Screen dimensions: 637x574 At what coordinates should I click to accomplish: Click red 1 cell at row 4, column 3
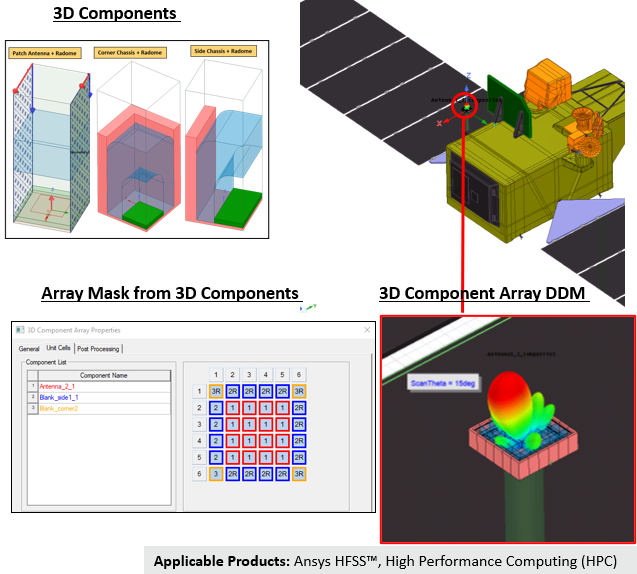click(249, 441)
